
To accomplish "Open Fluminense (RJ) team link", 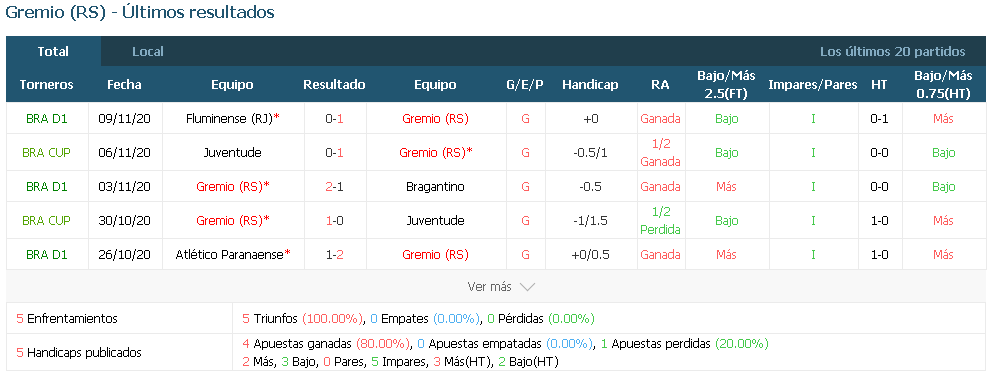I will 229,118.
